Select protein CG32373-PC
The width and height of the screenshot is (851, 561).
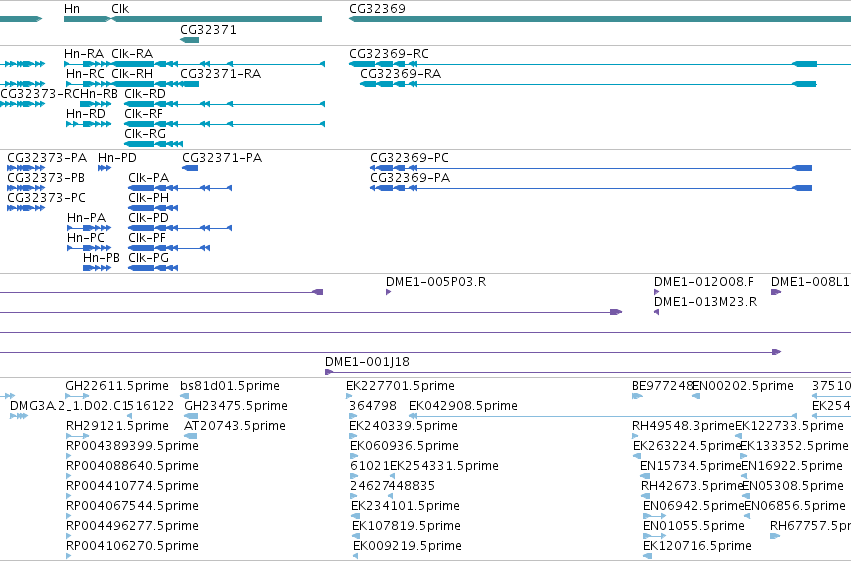point(46,198)
